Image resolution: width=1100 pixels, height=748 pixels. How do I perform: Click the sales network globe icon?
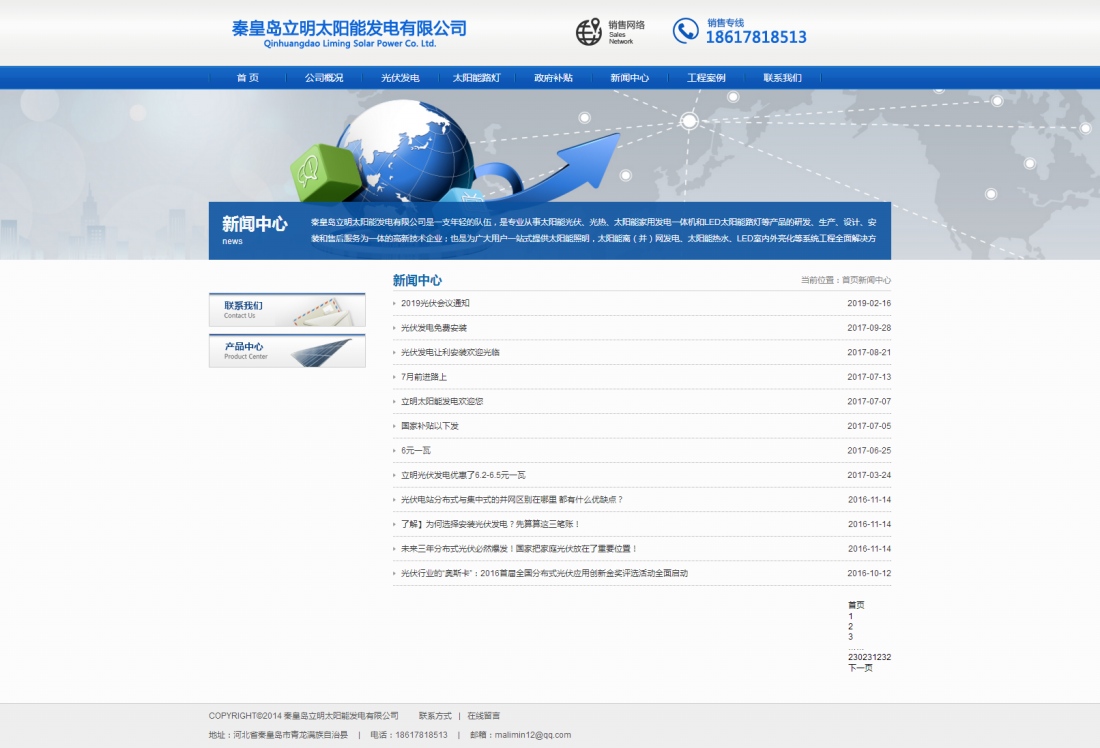pos(589,30)
